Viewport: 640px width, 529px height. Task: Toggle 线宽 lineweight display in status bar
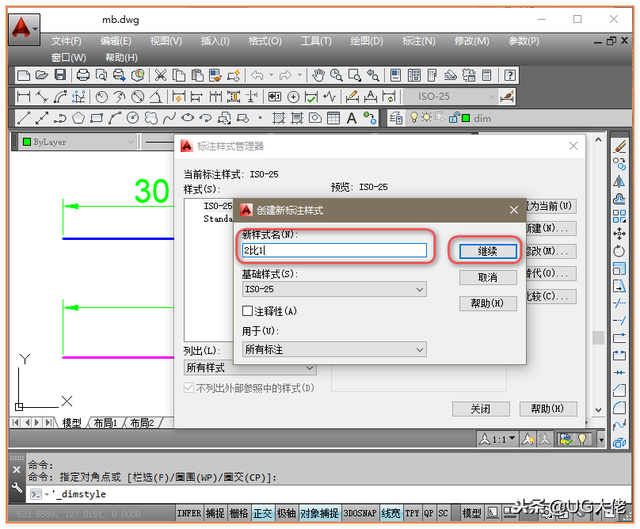pos(390,513)
